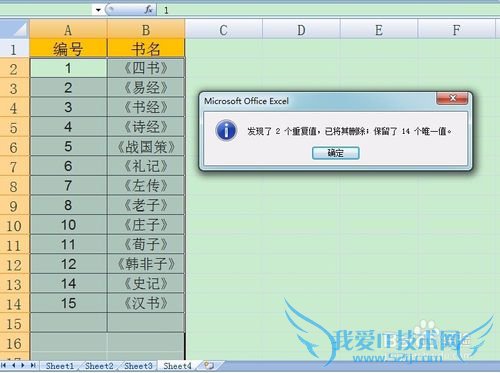Select row 10 header
500x373 pixels.
tap(14, 225)
